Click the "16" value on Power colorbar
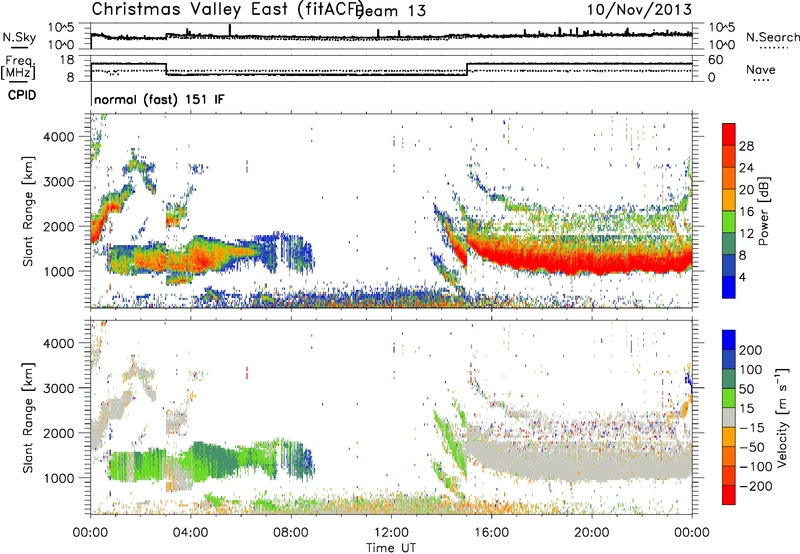Screen dimensions: 800x554 click(x=746, y=212)
